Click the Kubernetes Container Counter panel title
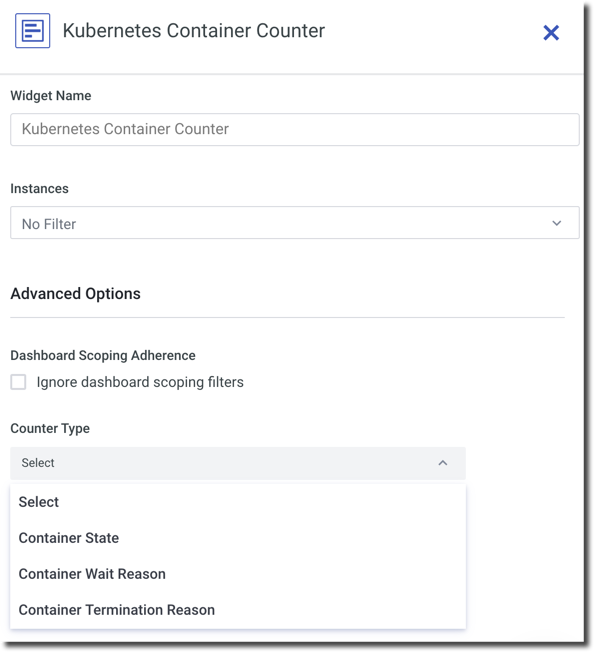Screen dimensions: 594x652 [x=194, y=31]
